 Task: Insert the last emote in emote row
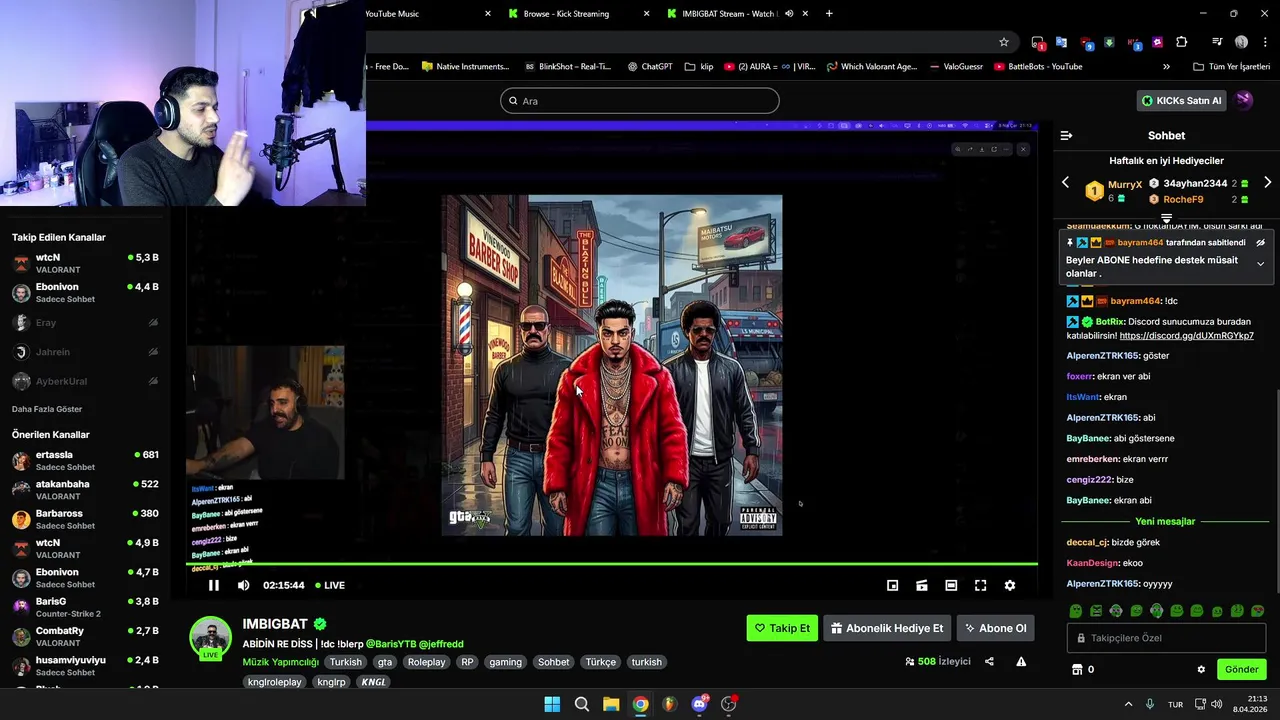(x=1258, y=611)
